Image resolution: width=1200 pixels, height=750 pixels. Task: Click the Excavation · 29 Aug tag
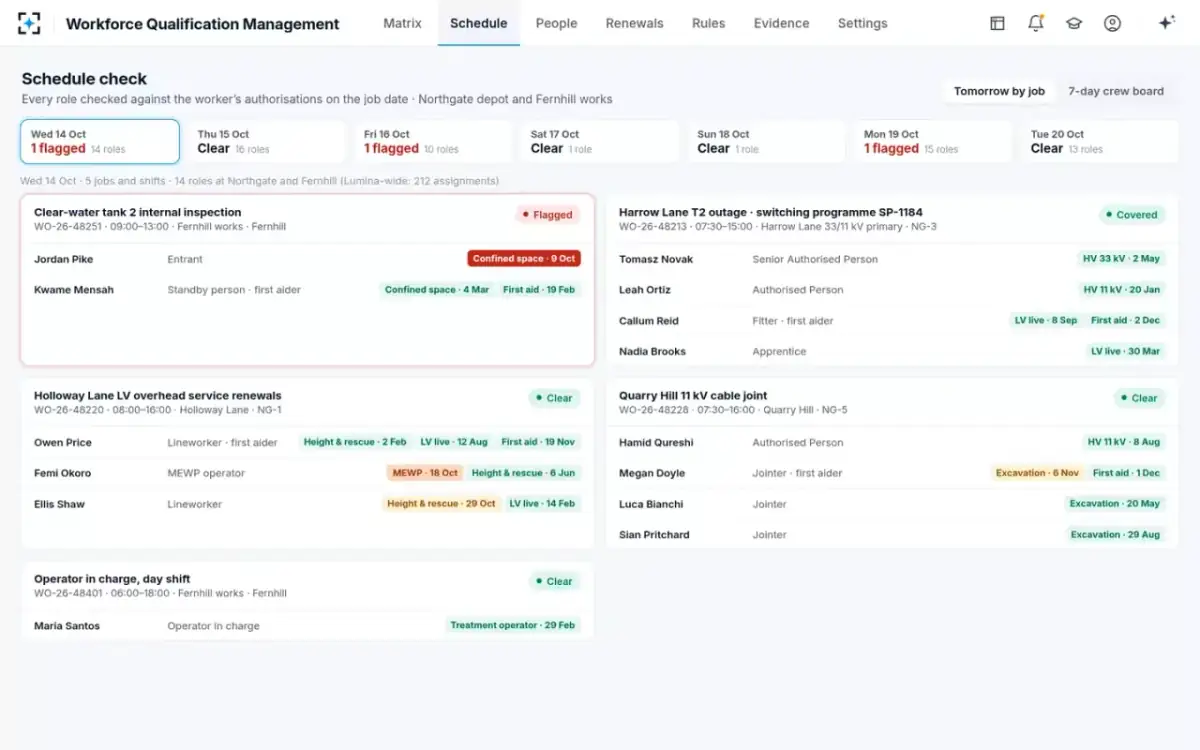point(1115,535)
